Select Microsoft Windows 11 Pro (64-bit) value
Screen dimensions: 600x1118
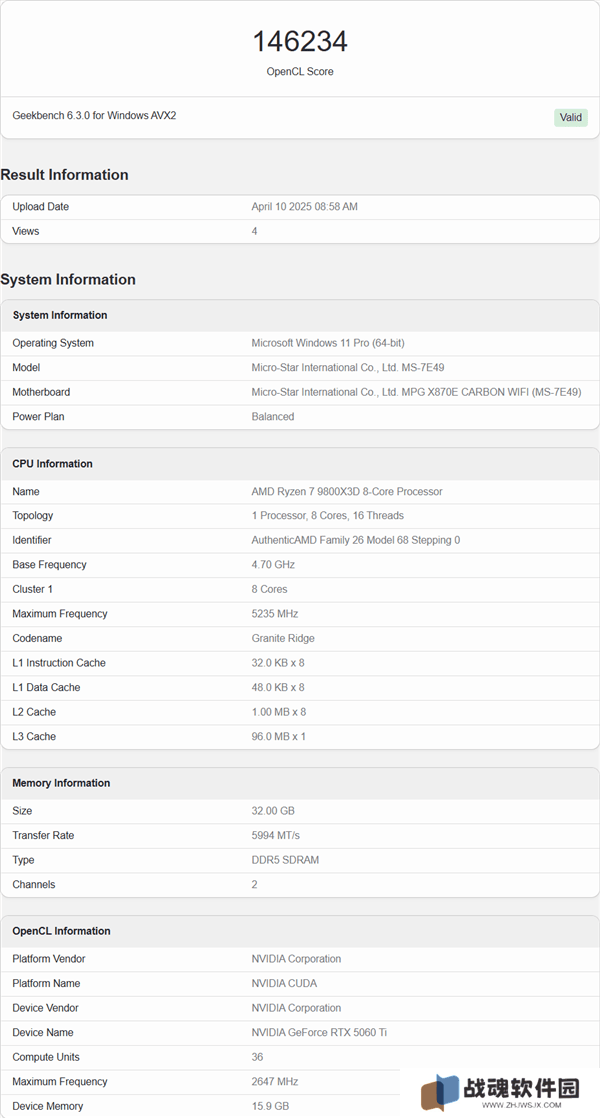tap(328, 343)
